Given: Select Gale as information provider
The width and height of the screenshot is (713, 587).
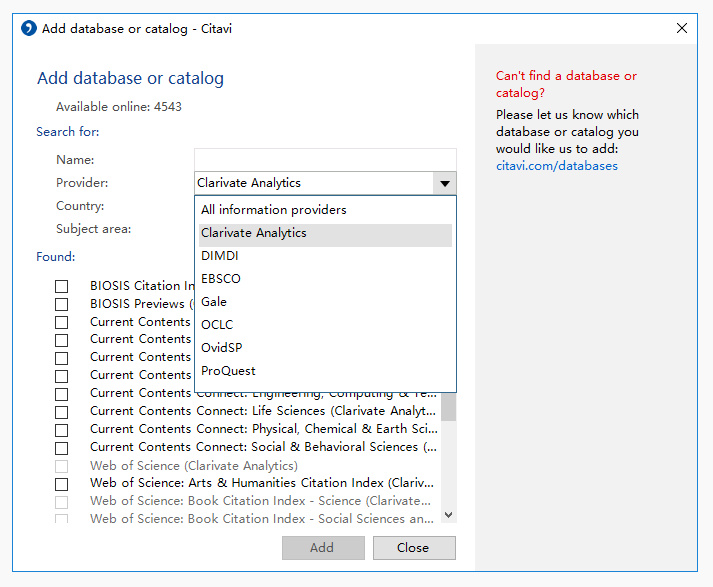Looking at the screenshot, I should [214, 302].
